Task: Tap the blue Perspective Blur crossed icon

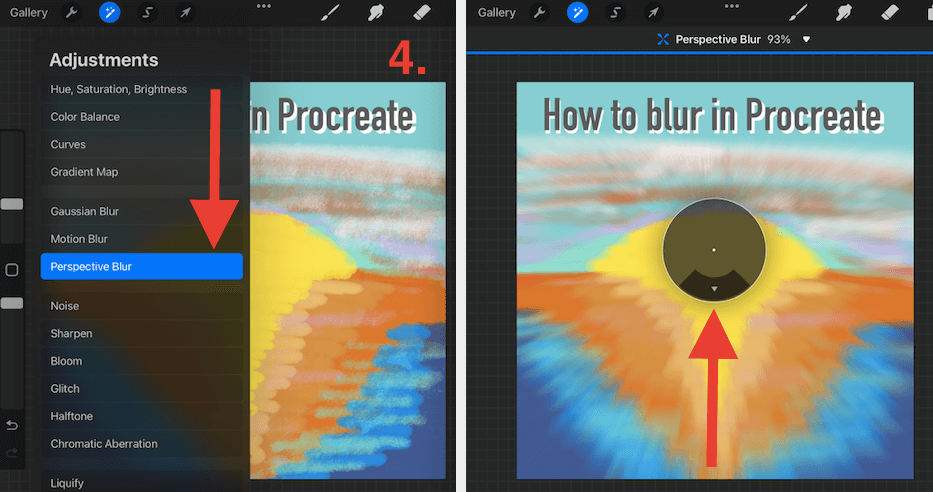Action: click(x=662, y=39)
